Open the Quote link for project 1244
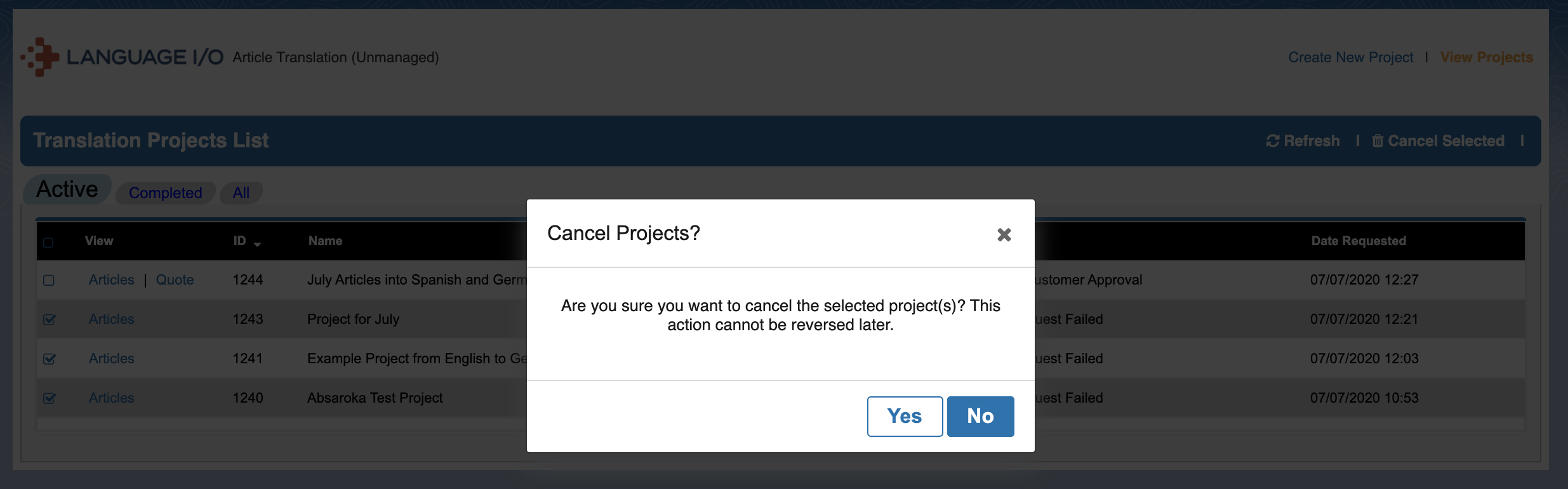Viewport: 1568px width, 489px height. point(175,280)
